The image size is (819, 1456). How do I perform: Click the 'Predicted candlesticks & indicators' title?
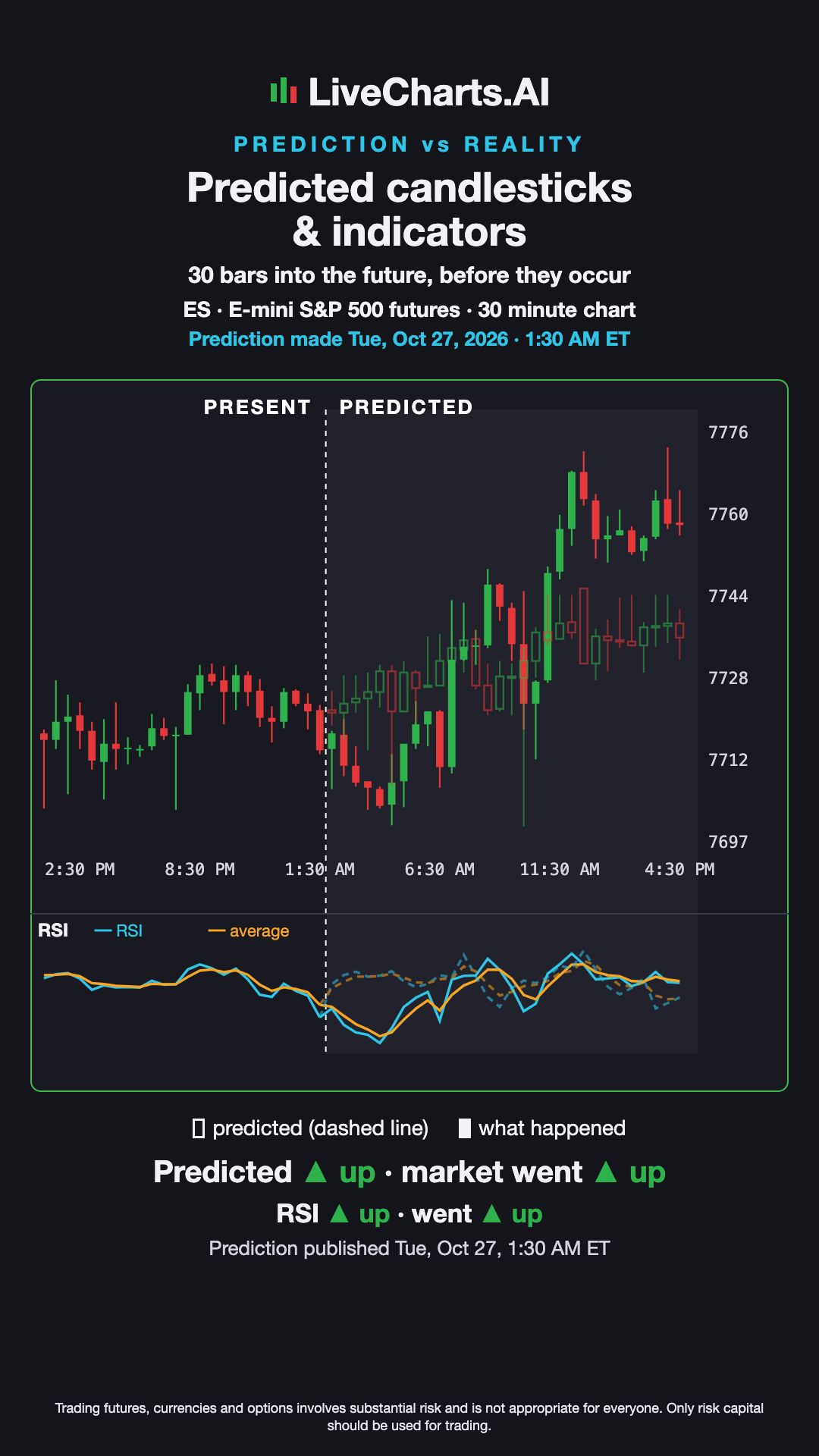pyautogui.click(x=409, y=209)
